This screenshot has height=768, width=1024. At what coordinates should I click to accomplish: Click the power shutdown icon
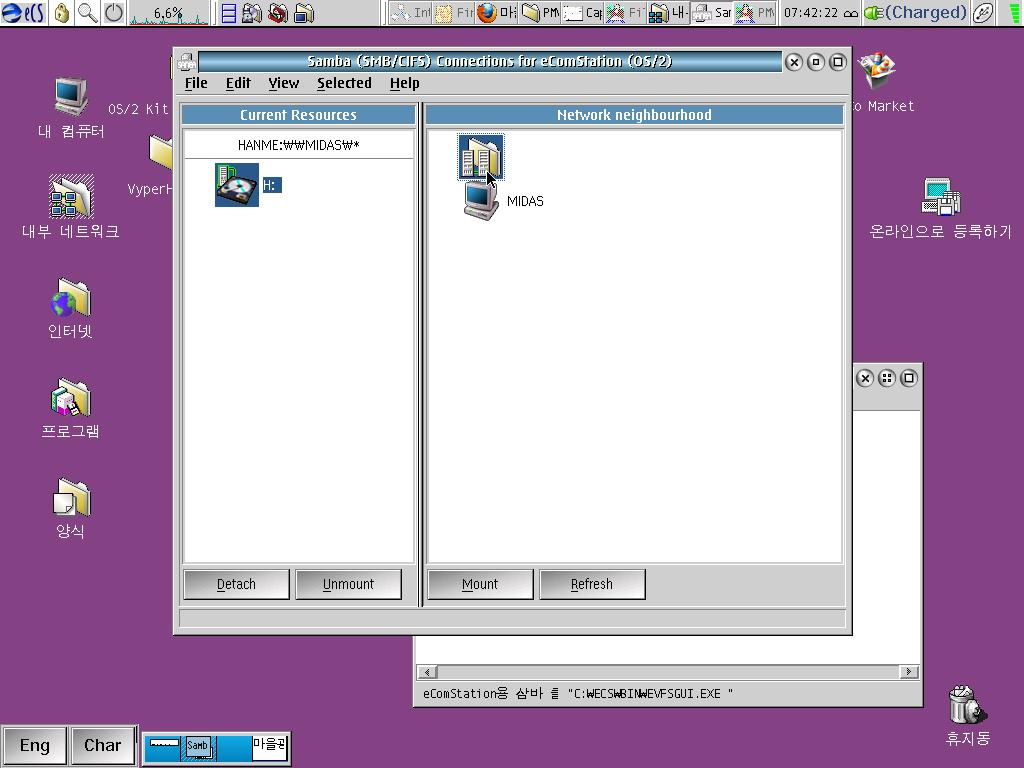click(114, 13)
